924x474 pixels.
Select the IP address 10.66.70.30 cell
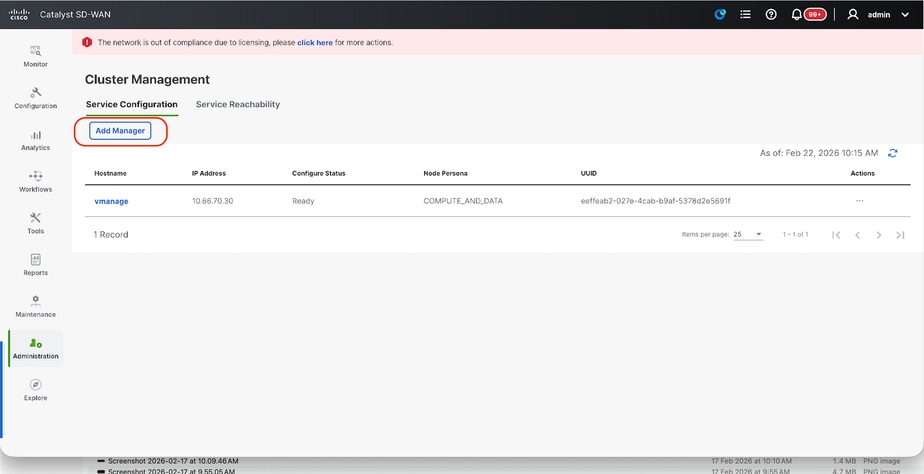click(212, 201)
